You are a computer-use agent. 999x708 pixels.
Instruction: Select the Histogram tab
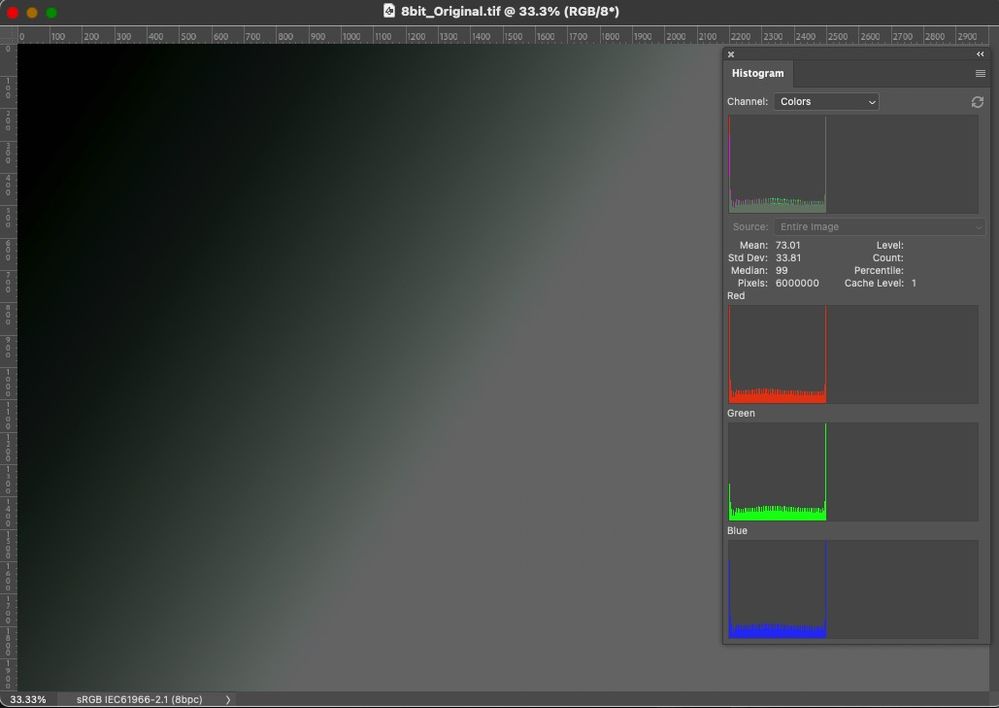click(x=758, y=73)
